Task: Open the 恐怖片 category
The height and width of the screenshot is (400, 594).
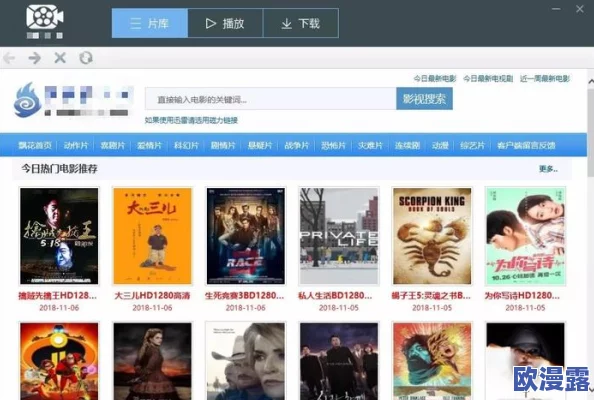Action: click(333, 145)
